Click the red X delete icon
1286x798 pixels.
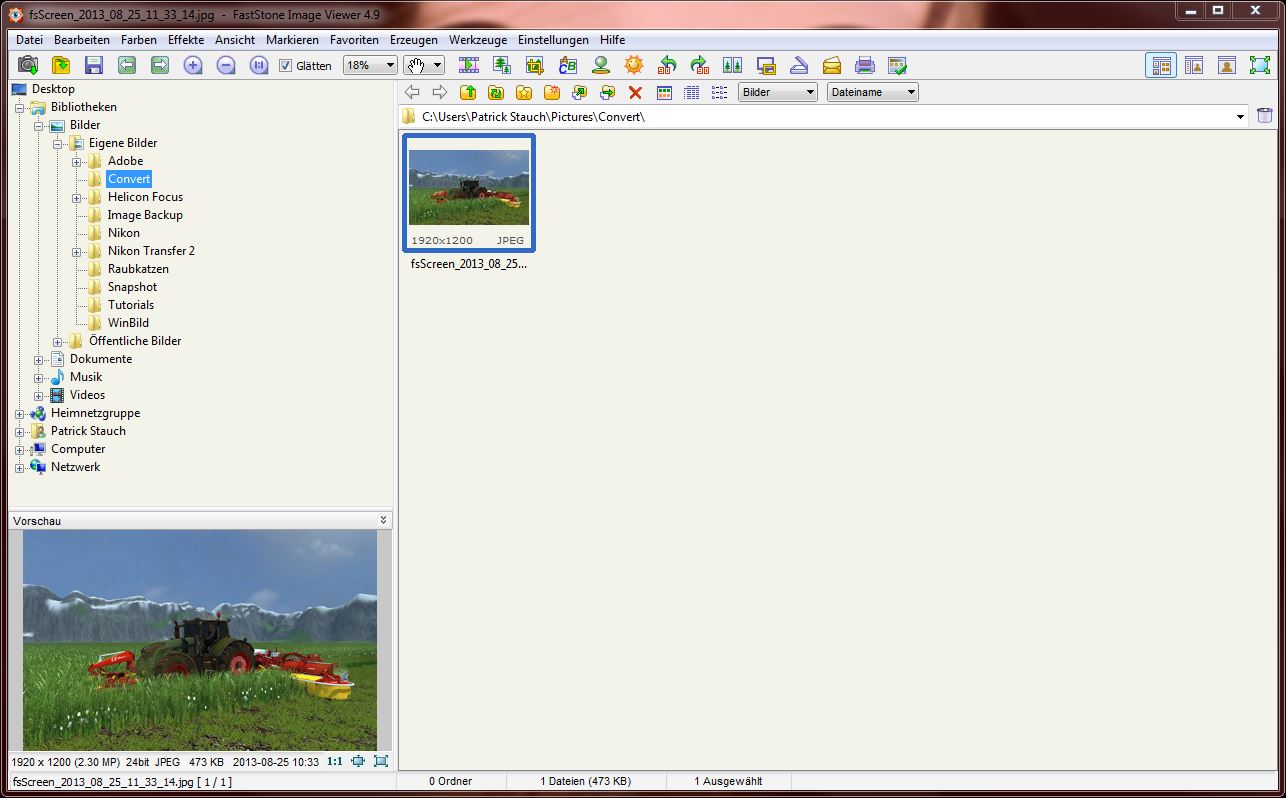(x=635, y=92)
